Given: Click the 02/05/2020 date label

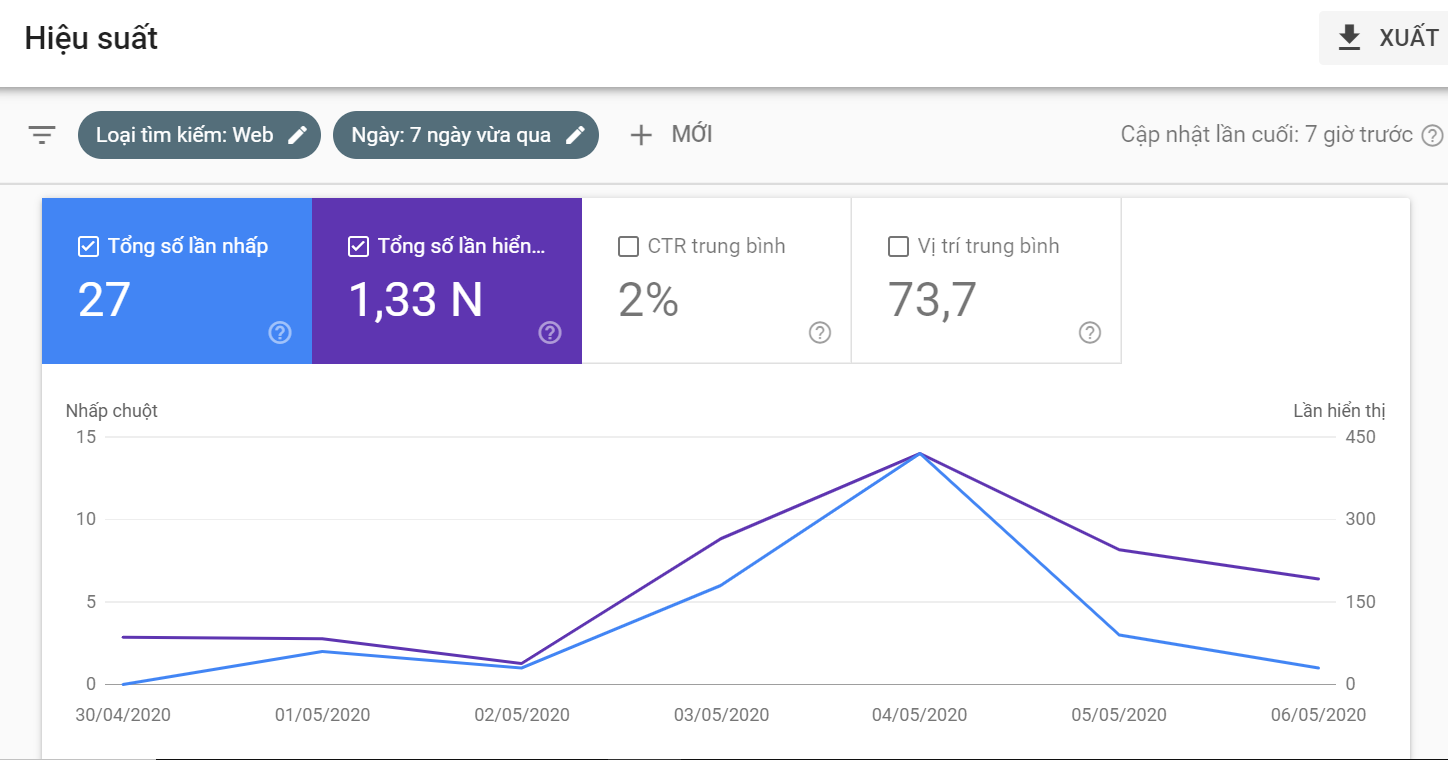Looking at the screenshot, I should pos(522,715).
